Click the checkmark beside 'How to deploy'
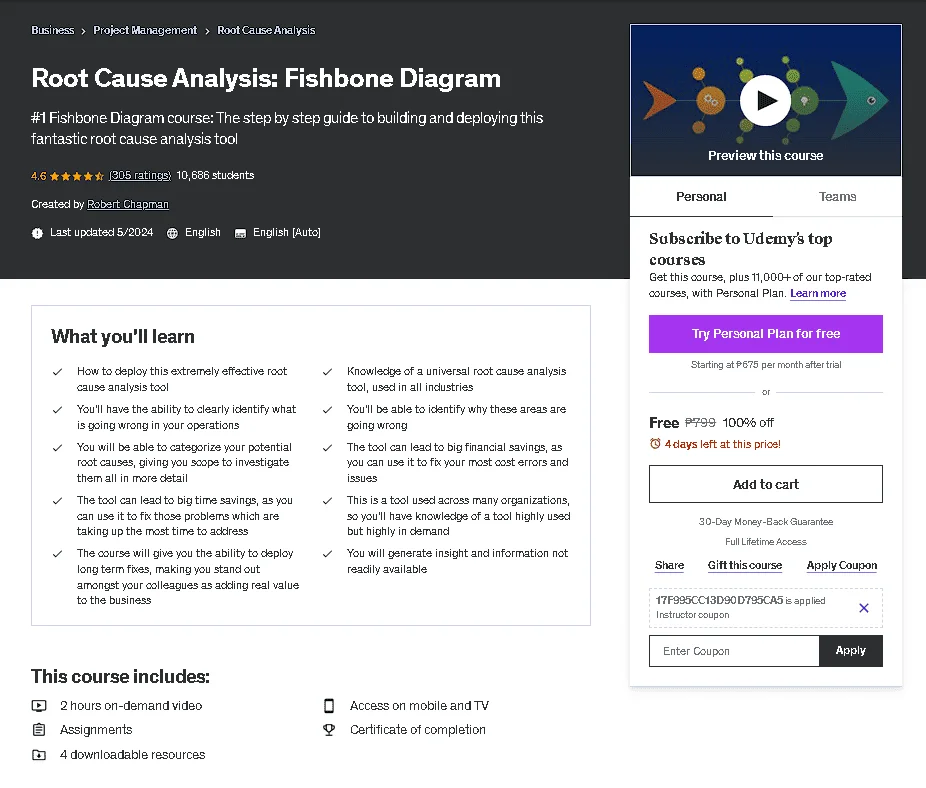 tap(57, 372)
